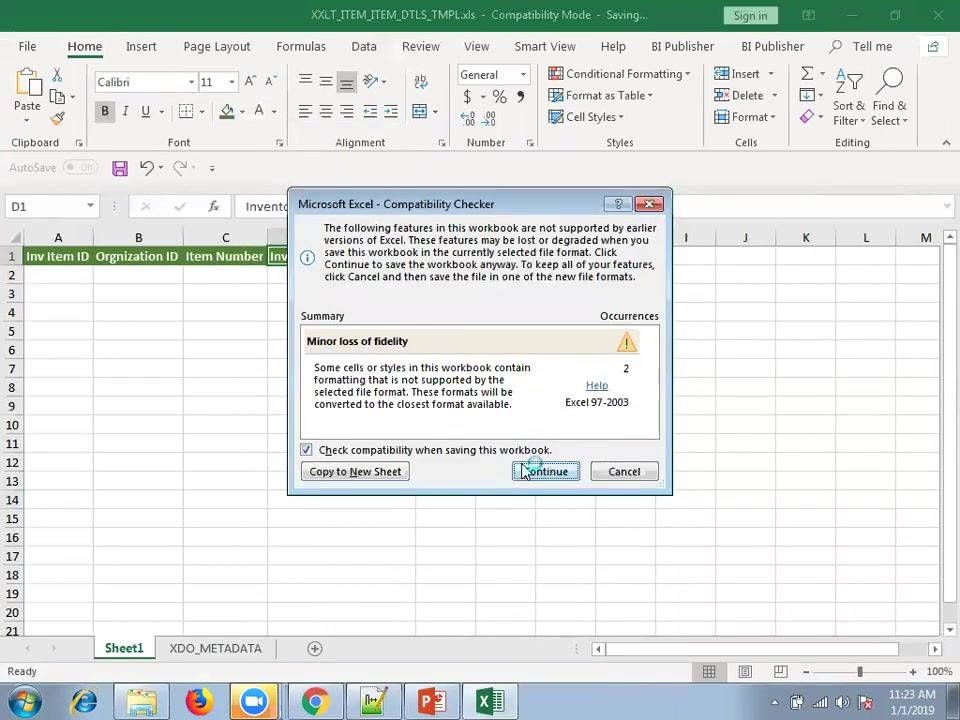Image resolution: width=960 pixels, height=720 pixels.
Task: Toggle Underline formatting
Action: click(146, 111)
